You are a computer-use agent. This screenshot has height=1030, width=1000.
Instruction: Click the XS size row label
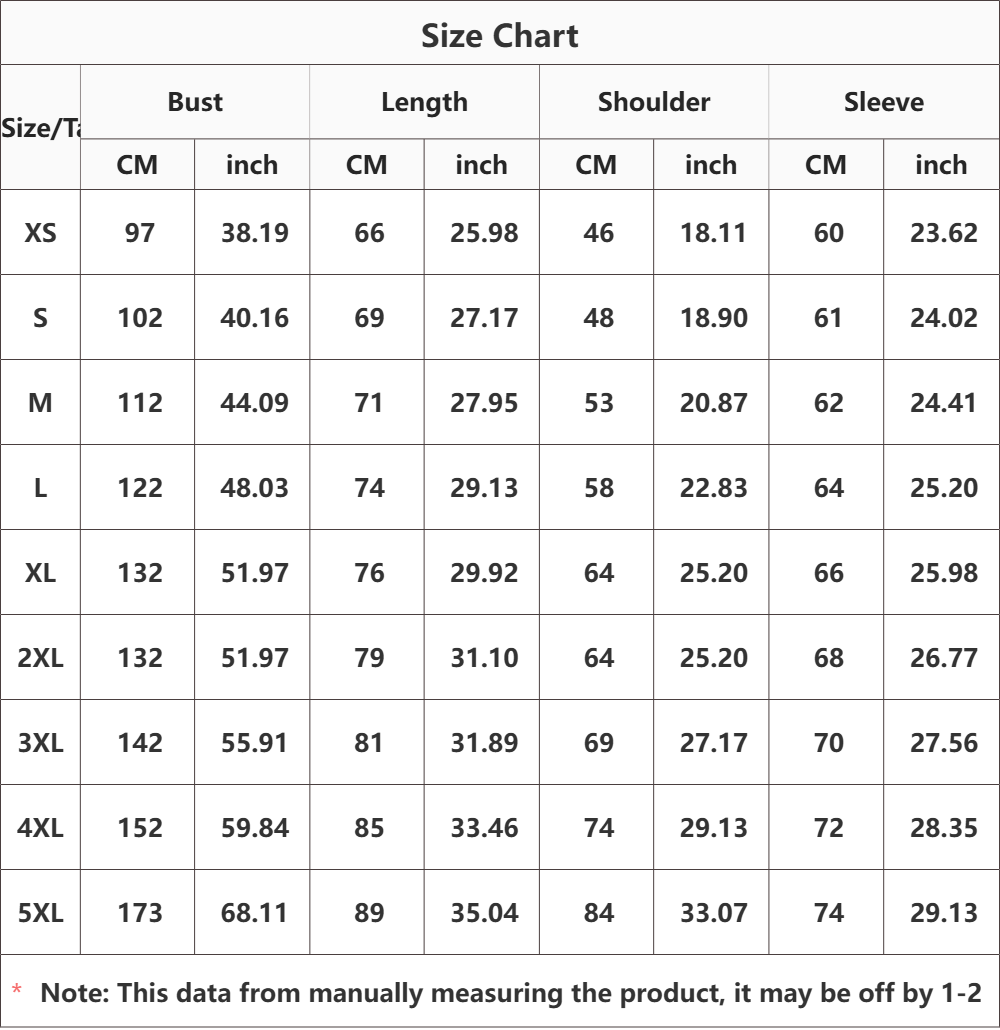pyautogui.click(x=40, y=233)
